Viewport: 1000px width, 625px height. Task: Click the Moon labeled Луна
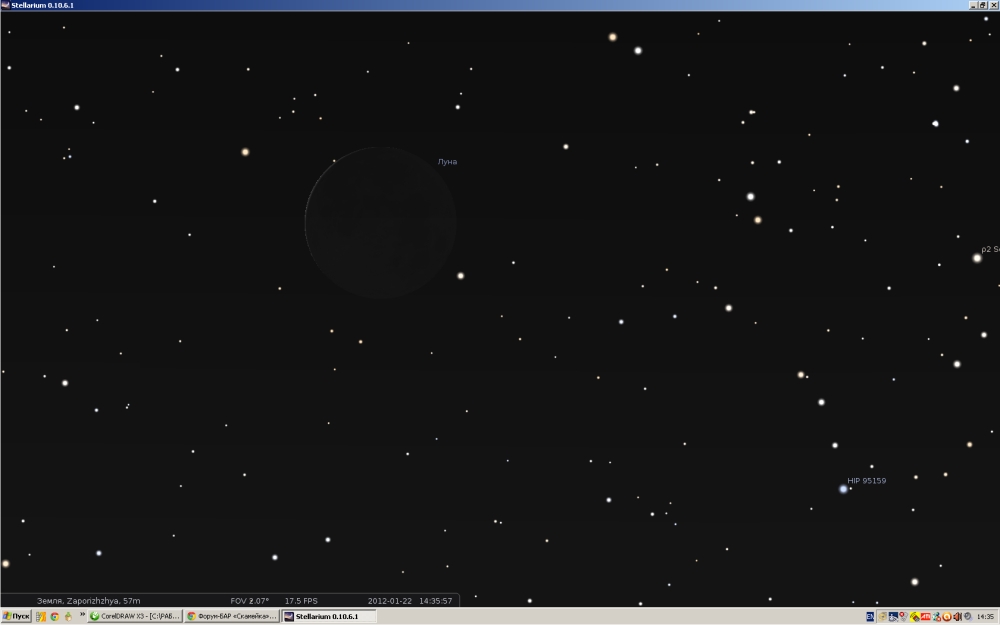click(381, 222)
